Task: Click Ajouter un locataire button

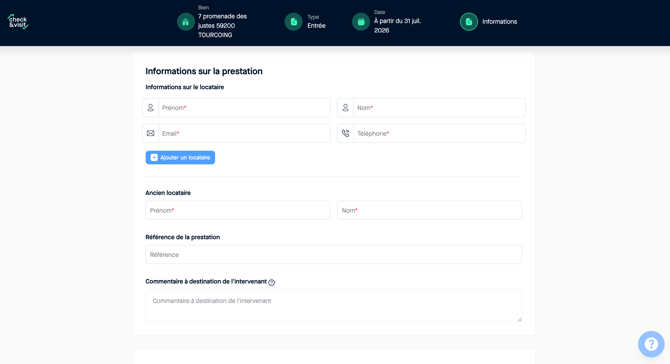Action: coord(180,158)
